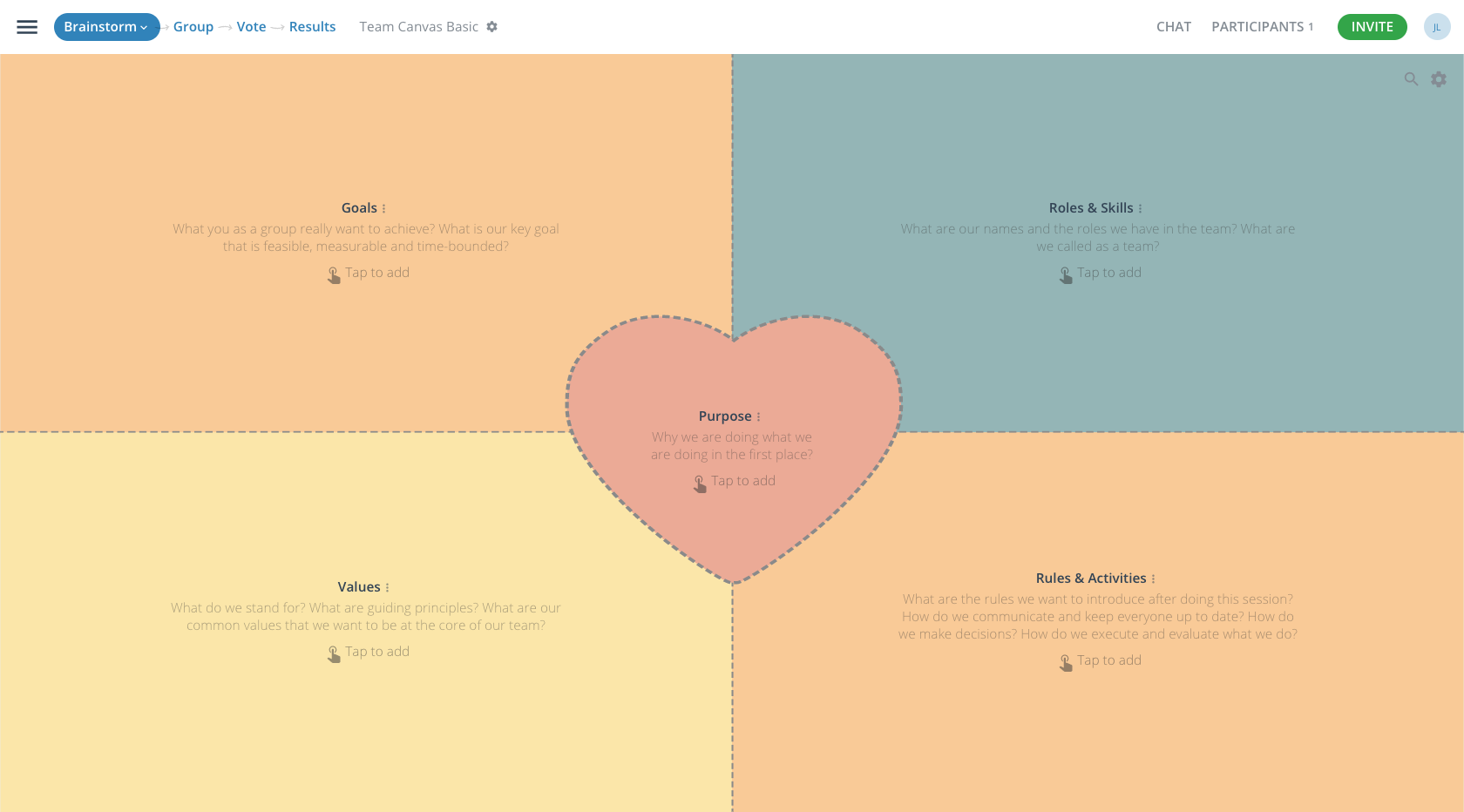Open the hamburger main menu

pos(27,27)
